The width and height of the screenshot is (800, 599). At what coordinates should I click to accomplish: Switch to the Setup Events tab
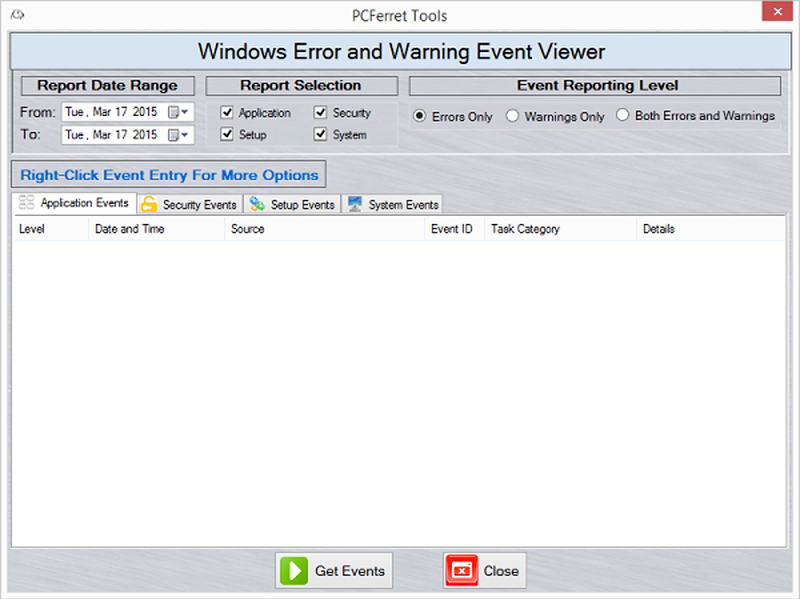click(292, 204)
